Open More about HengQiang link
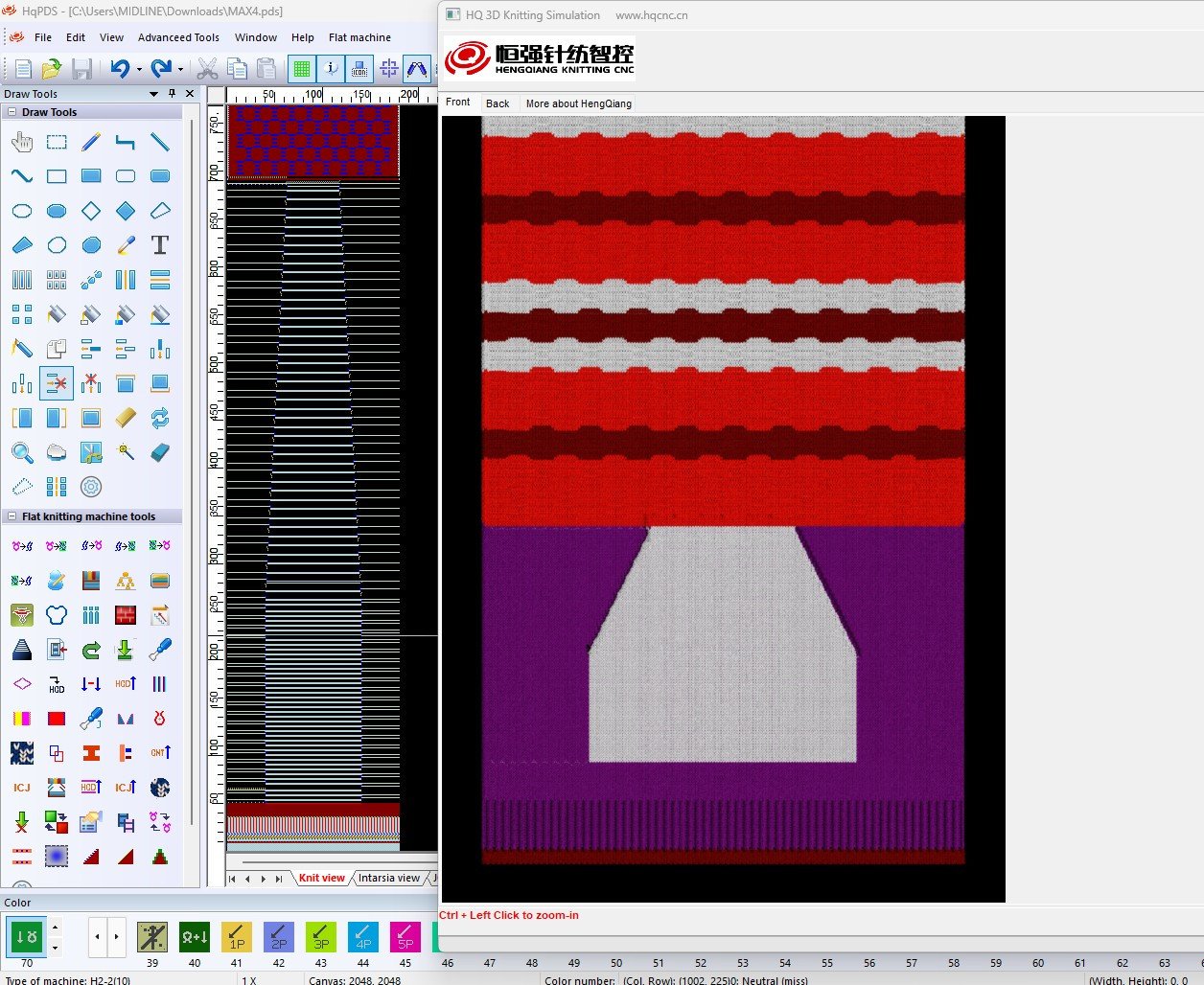 [578, 103]
